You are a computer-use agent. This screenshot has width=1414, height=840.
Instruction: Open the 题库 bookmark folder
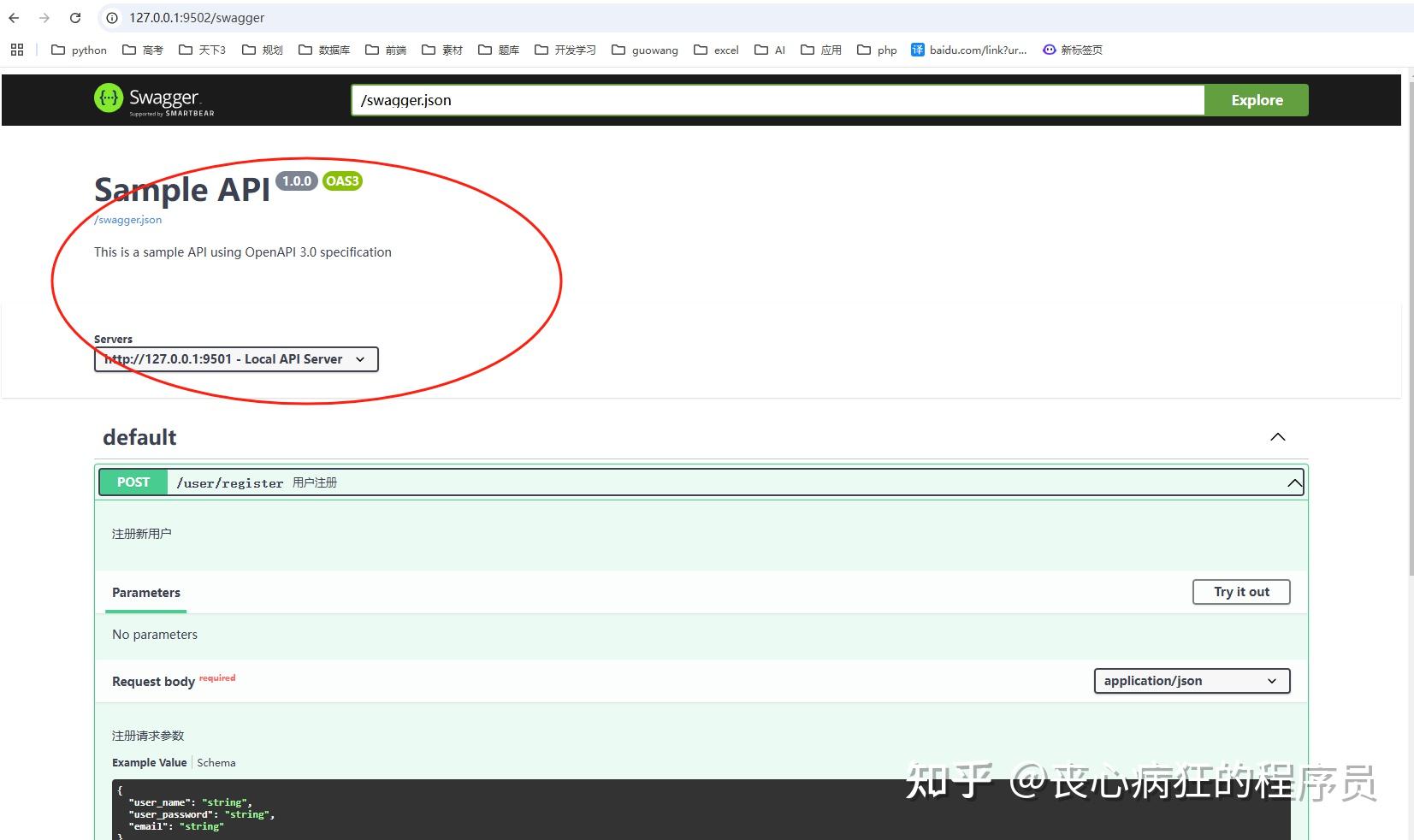click(498, 50)
